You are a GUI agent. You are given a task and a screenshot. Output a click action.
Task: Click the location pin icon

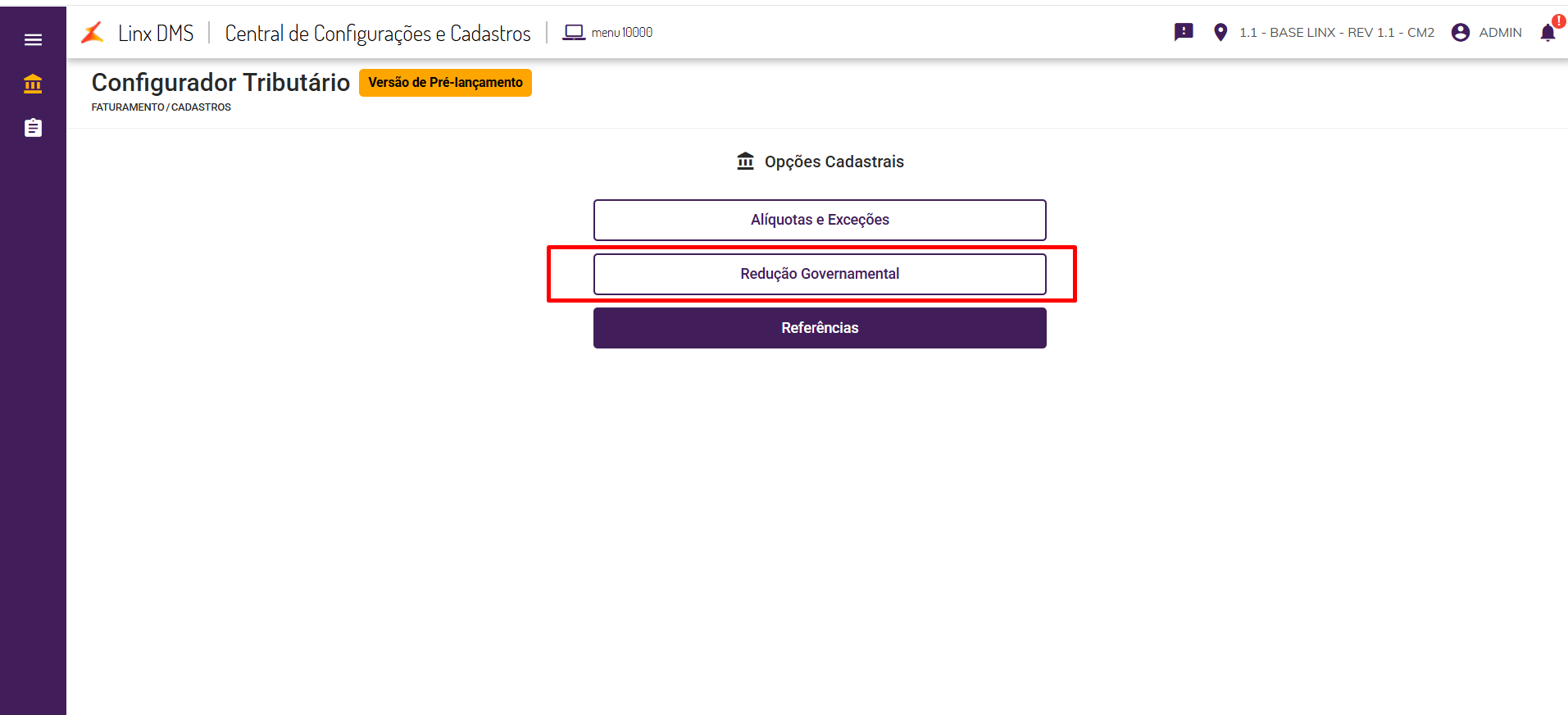point(1220,32)
